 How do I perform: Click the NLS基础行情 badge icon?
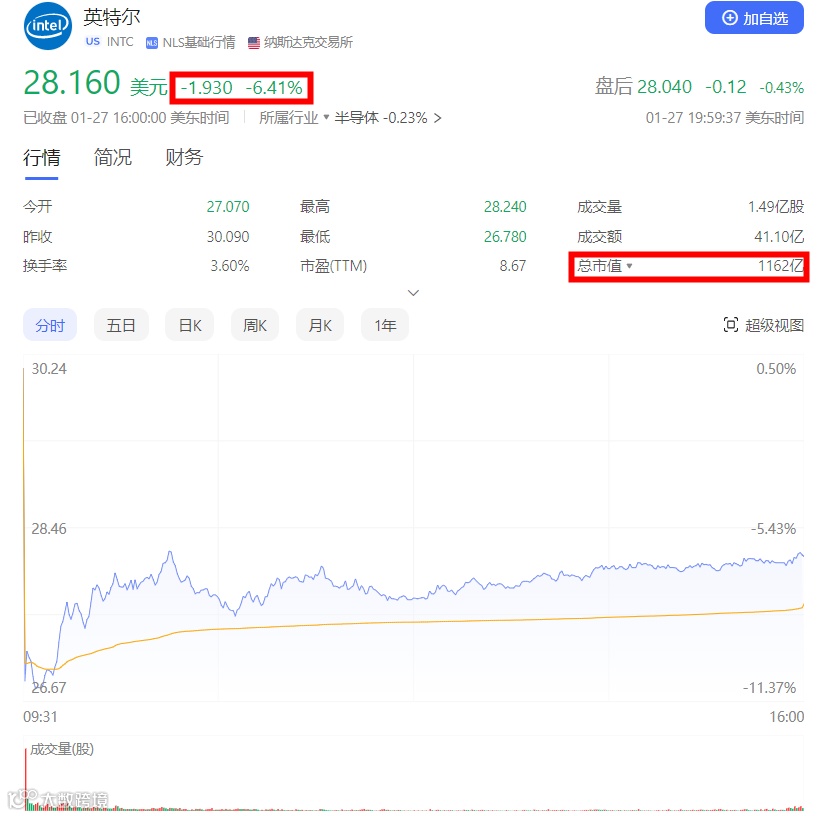point(152,43)
